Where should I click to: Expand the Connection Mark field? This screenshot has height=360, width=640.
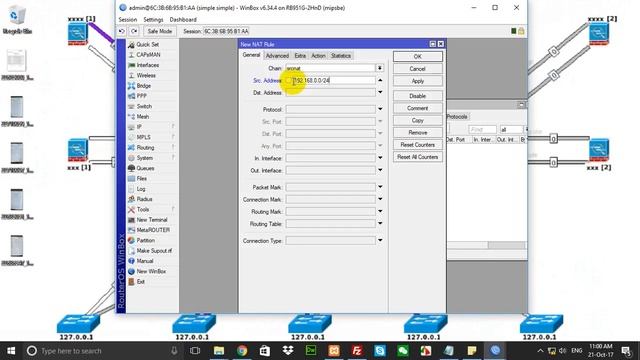click(x=380, y=199)
